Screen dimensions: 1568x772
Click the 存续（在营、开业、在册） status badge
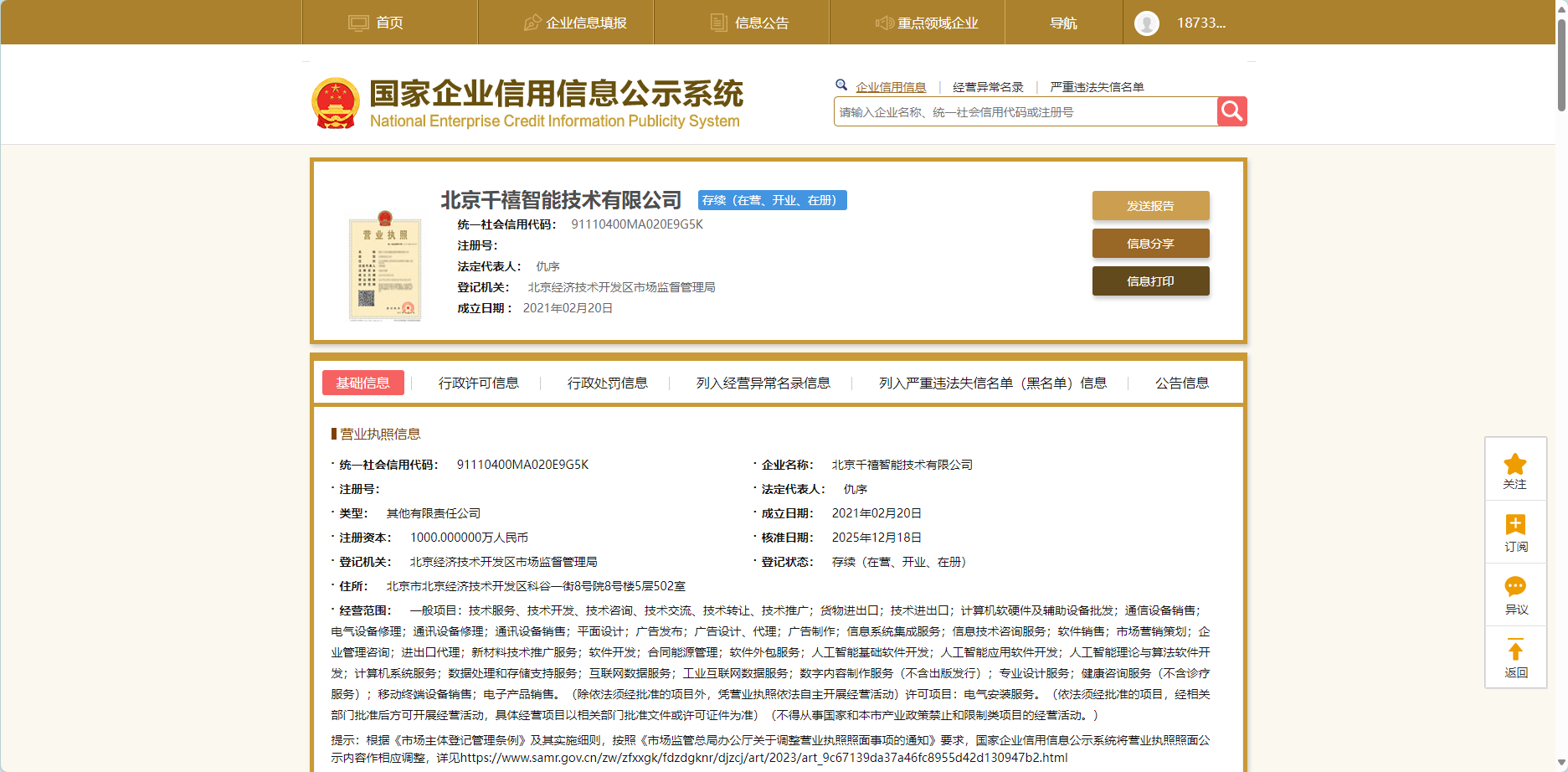tap(773, 200)
